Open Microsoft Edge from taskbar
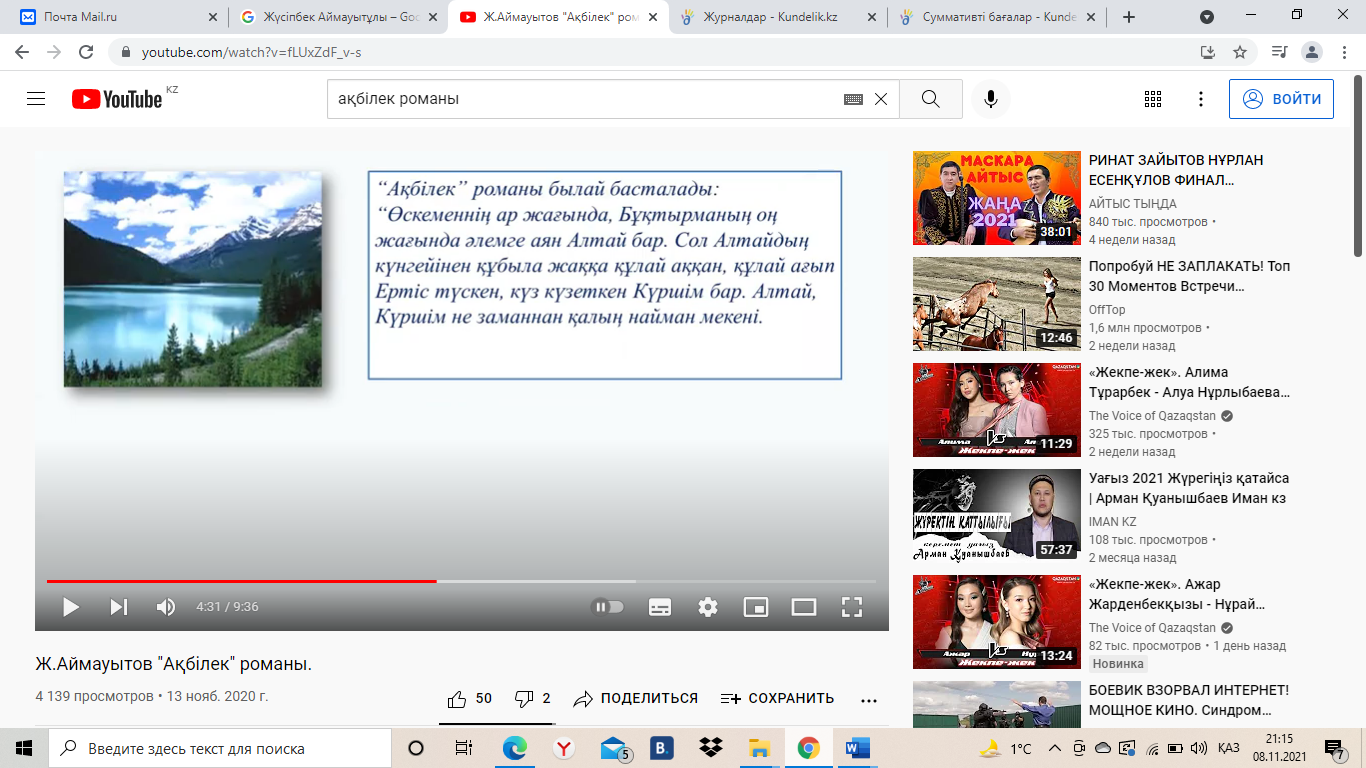 pos(515,748)
